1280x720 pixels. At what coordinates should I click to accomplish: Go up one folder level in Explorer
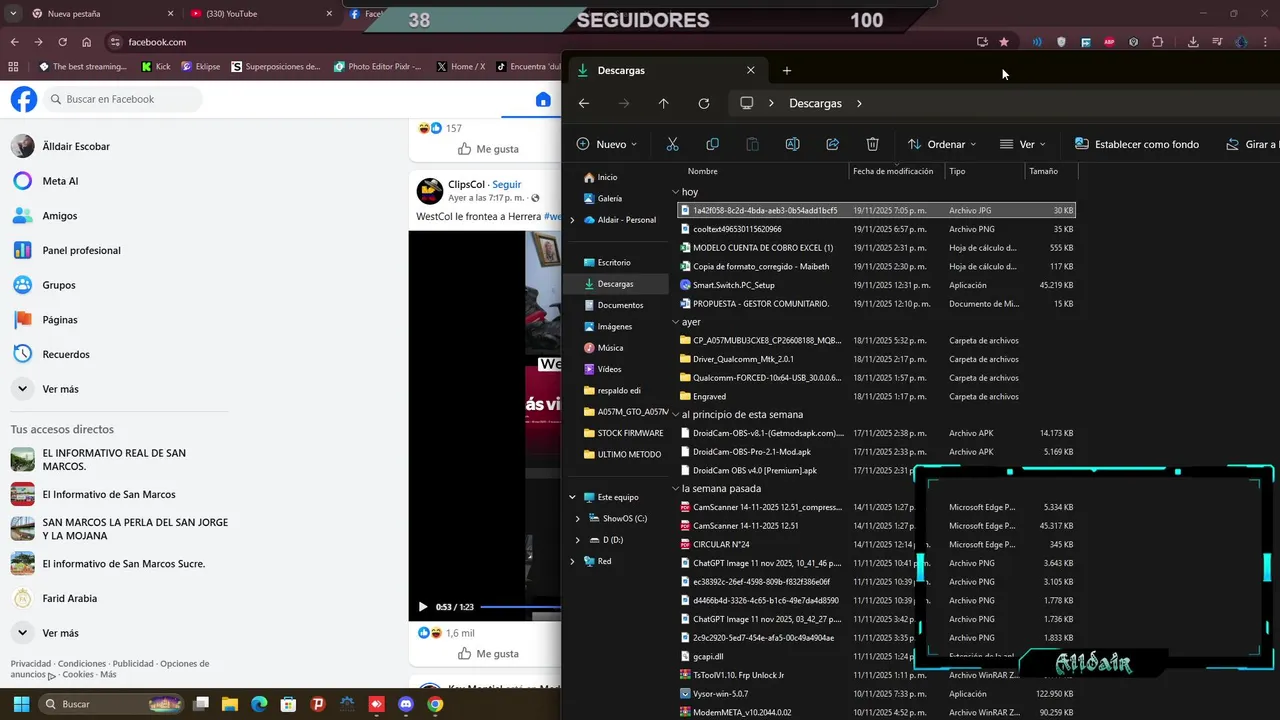tap(663, 103)
